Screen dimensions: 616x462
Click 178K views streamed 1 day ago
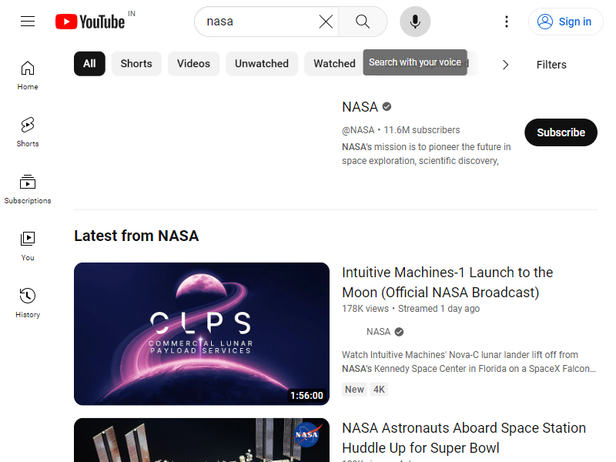click(x=411, y=309)
